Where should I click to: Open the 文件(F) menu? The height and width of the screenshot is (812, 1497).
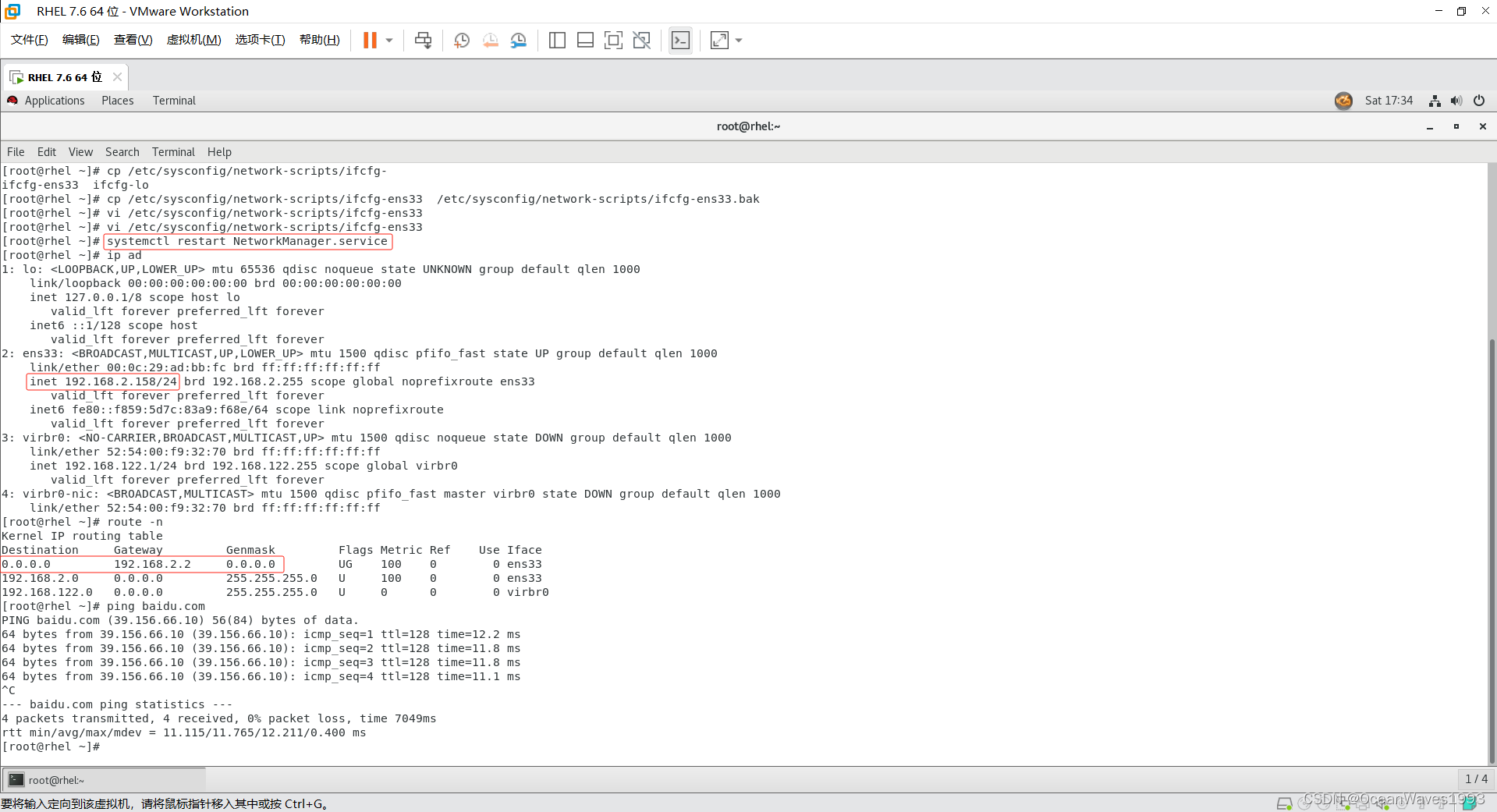pos(30,40)
